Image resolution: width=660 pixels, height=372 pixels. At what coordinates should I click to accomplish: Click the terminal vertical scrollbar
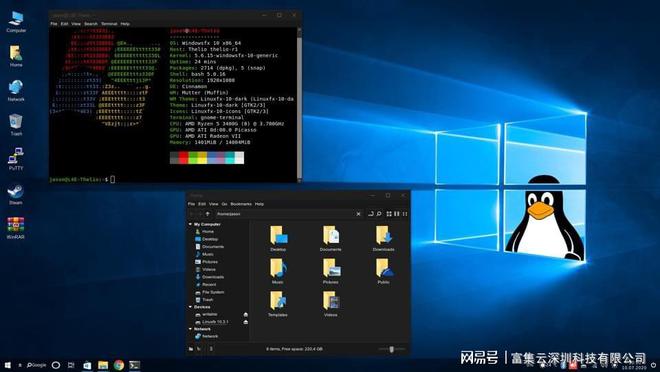[x=299, y=104]
